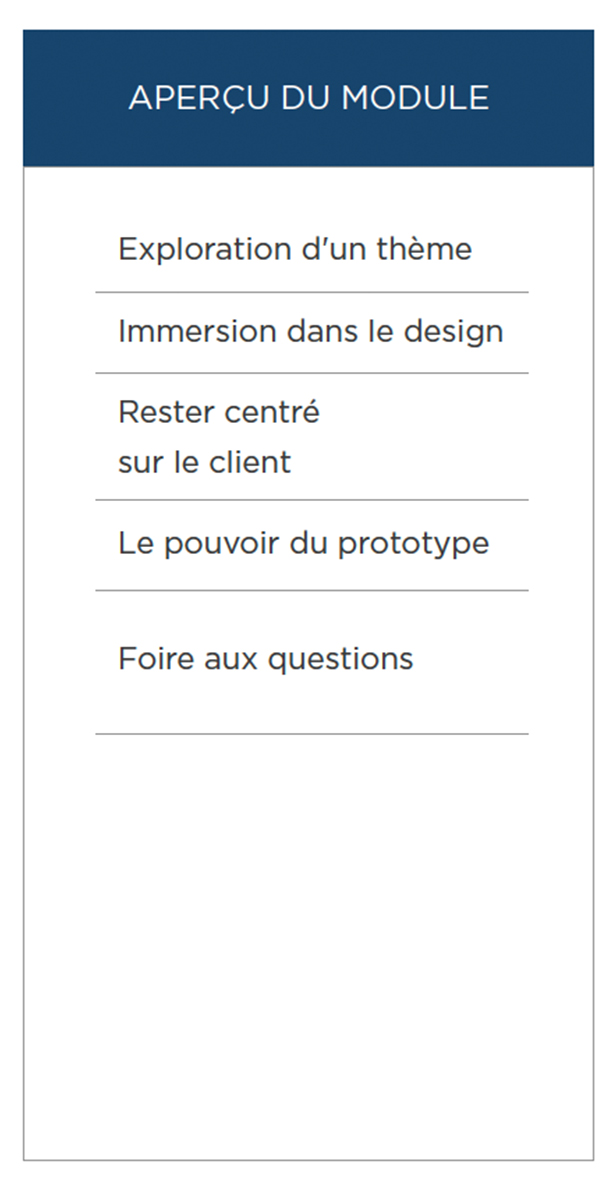Click the word "MODULE" in the header
Screen dimensions: 611x1203
point(414,98)
